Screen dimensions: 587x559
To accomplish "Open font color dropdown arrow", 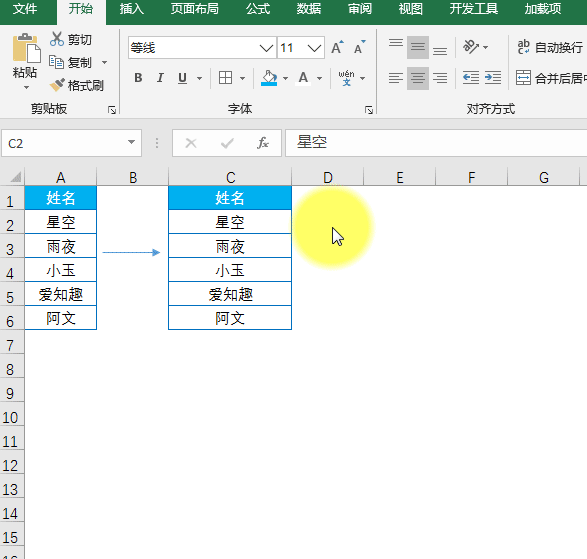I will pyautogui.click(x=319, y=78).
